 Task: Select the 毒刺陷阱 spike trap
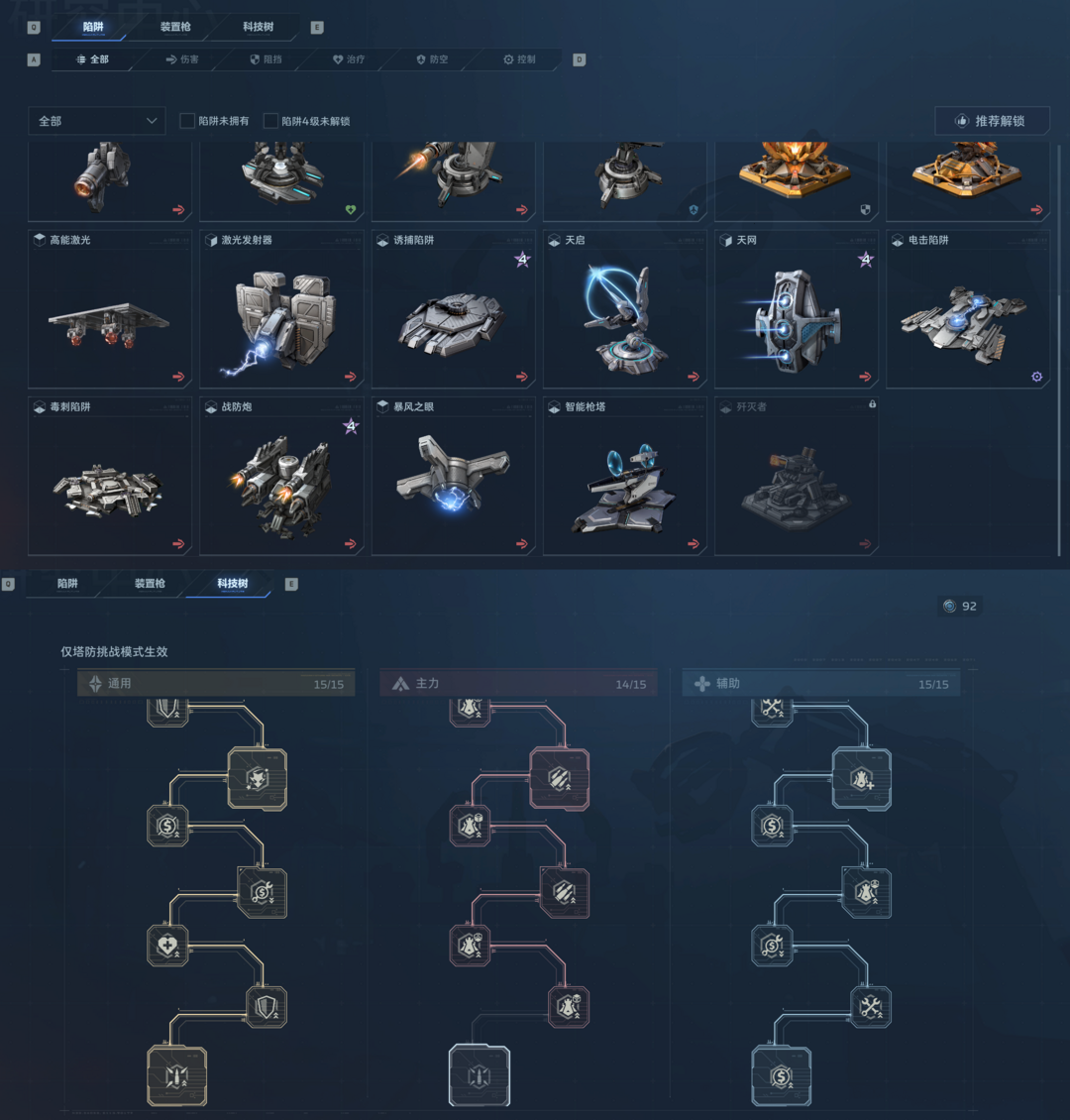110,476
